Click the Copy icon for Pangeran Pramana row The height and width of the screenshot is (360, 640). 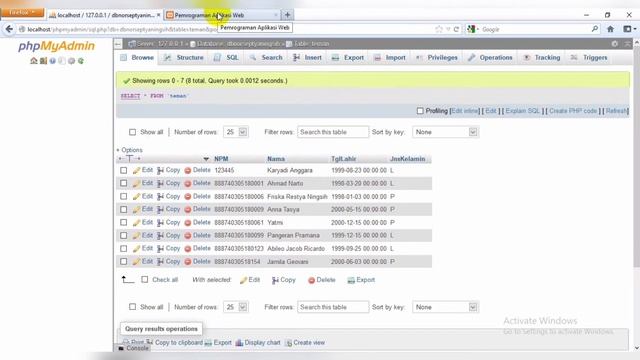pos(160,236)
